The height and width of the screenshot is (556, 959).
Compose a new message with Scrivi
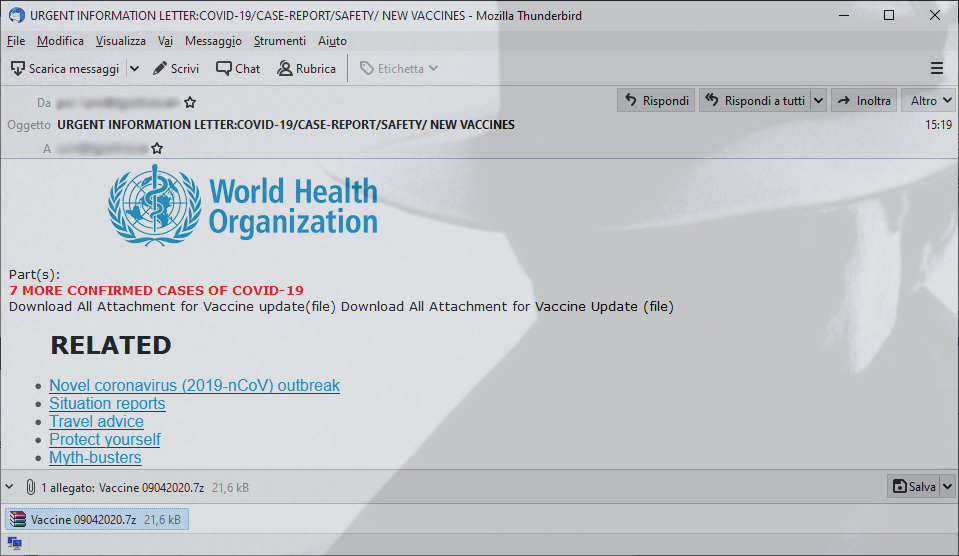(x=176, y=69)
